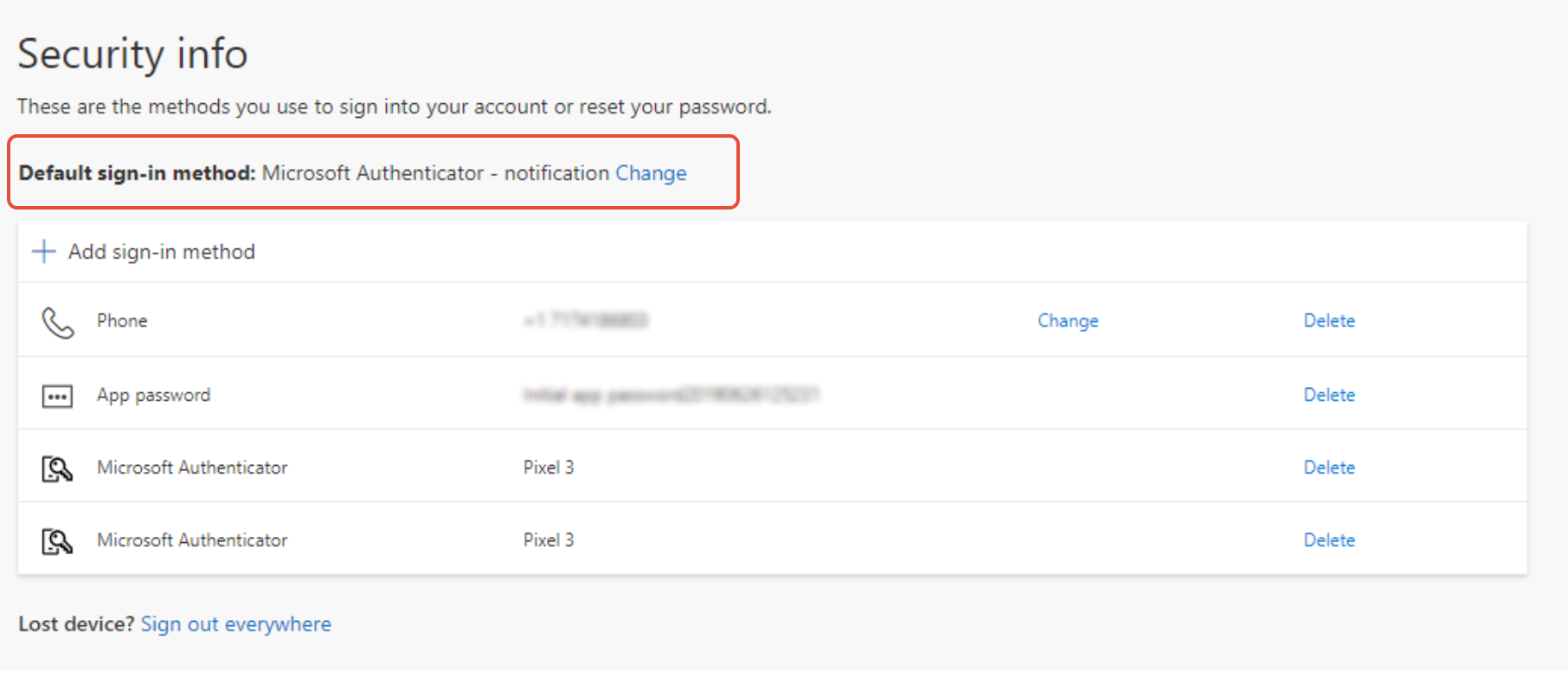Click the blurred app password name

[x=672, y=395]
